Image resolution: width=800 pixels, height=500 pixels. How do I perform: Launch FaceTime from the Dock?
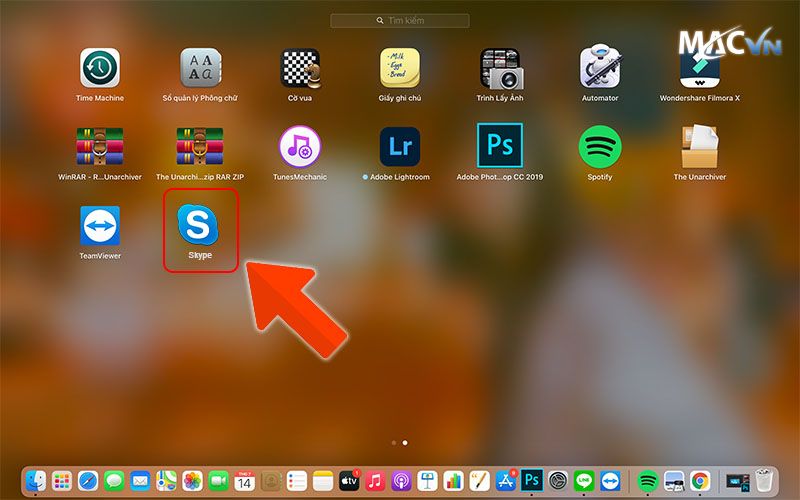coord(218,481)
